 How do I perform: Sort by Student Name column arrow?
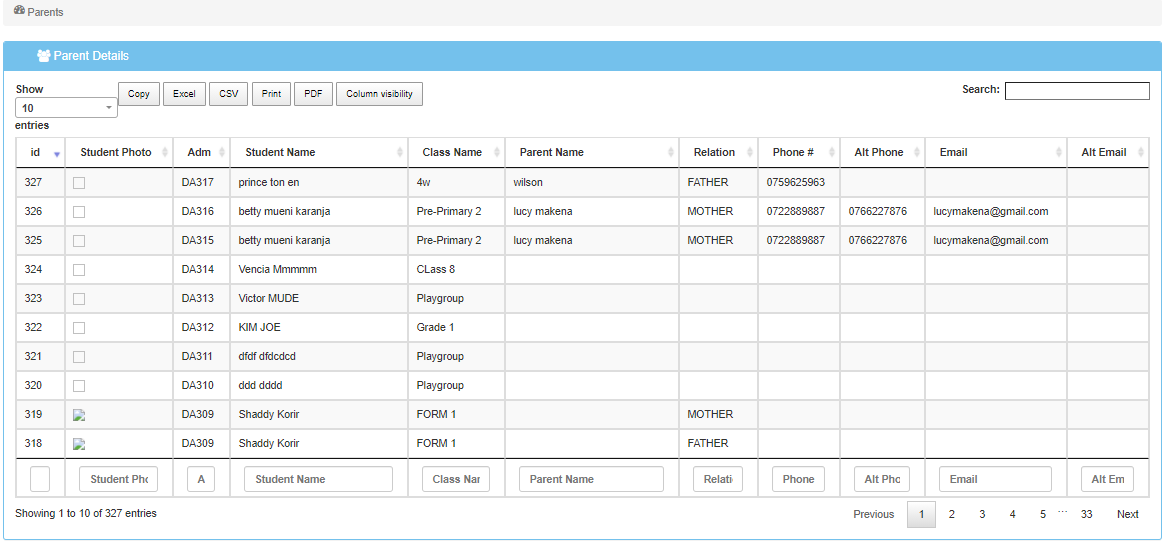pyautogui.click(x=398, y=153)
